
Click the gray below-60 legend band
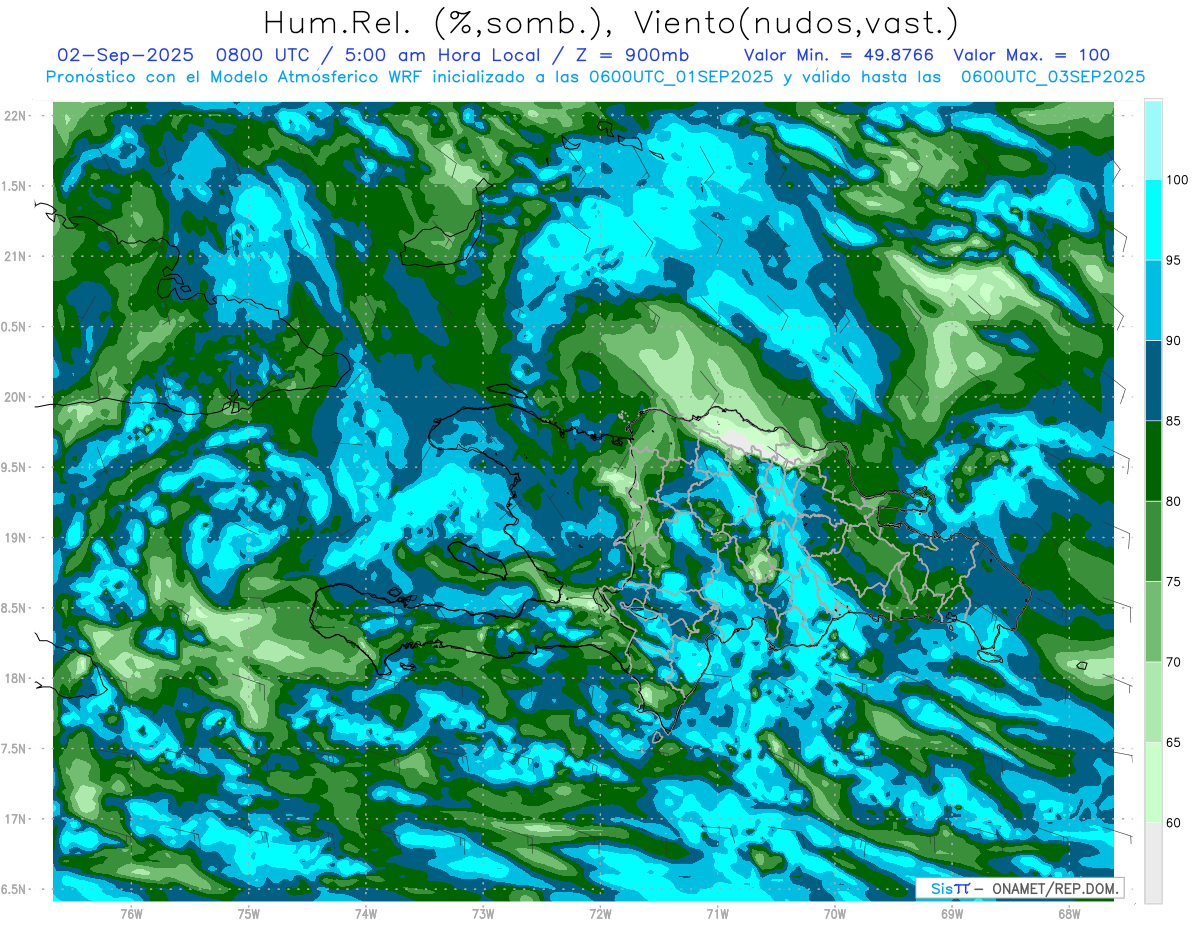click(x=1153, y=863)
